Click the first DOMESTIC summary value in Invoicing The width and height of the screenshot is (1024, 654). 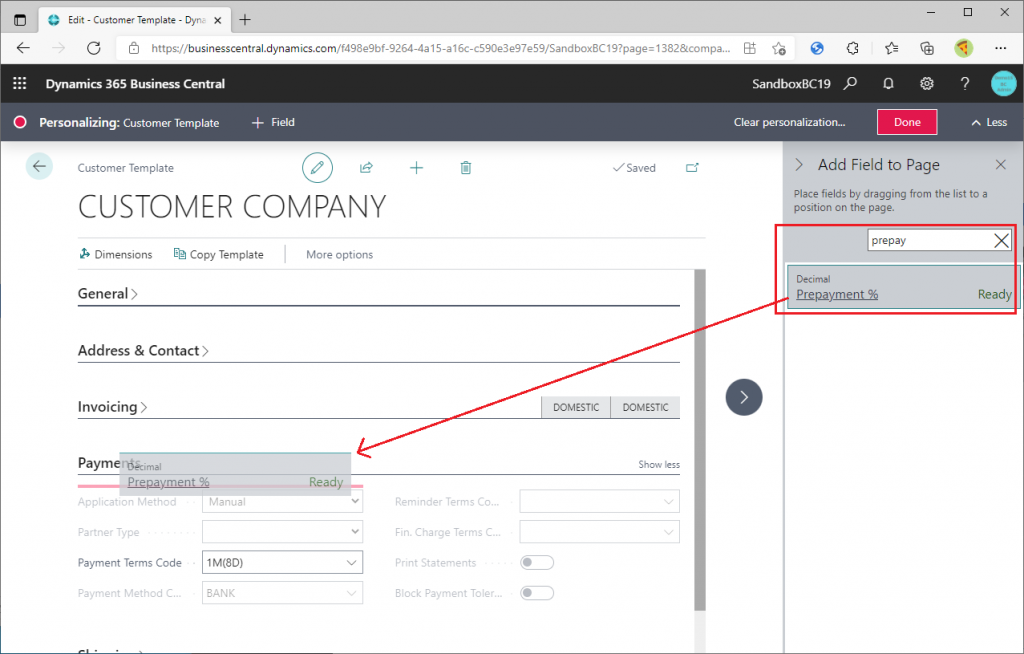576,407
